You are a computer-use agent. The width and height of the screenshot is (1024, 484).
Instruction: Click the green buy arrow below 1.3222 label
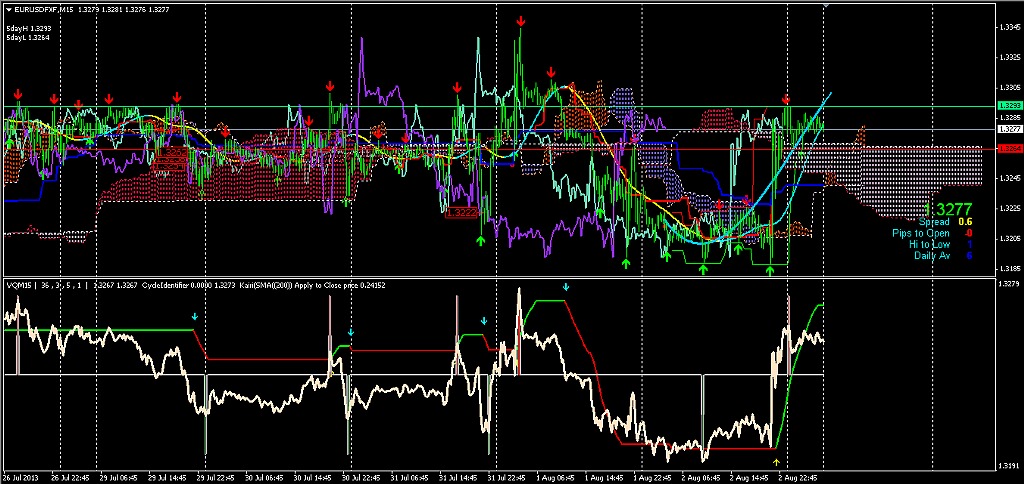pos(481,240)
